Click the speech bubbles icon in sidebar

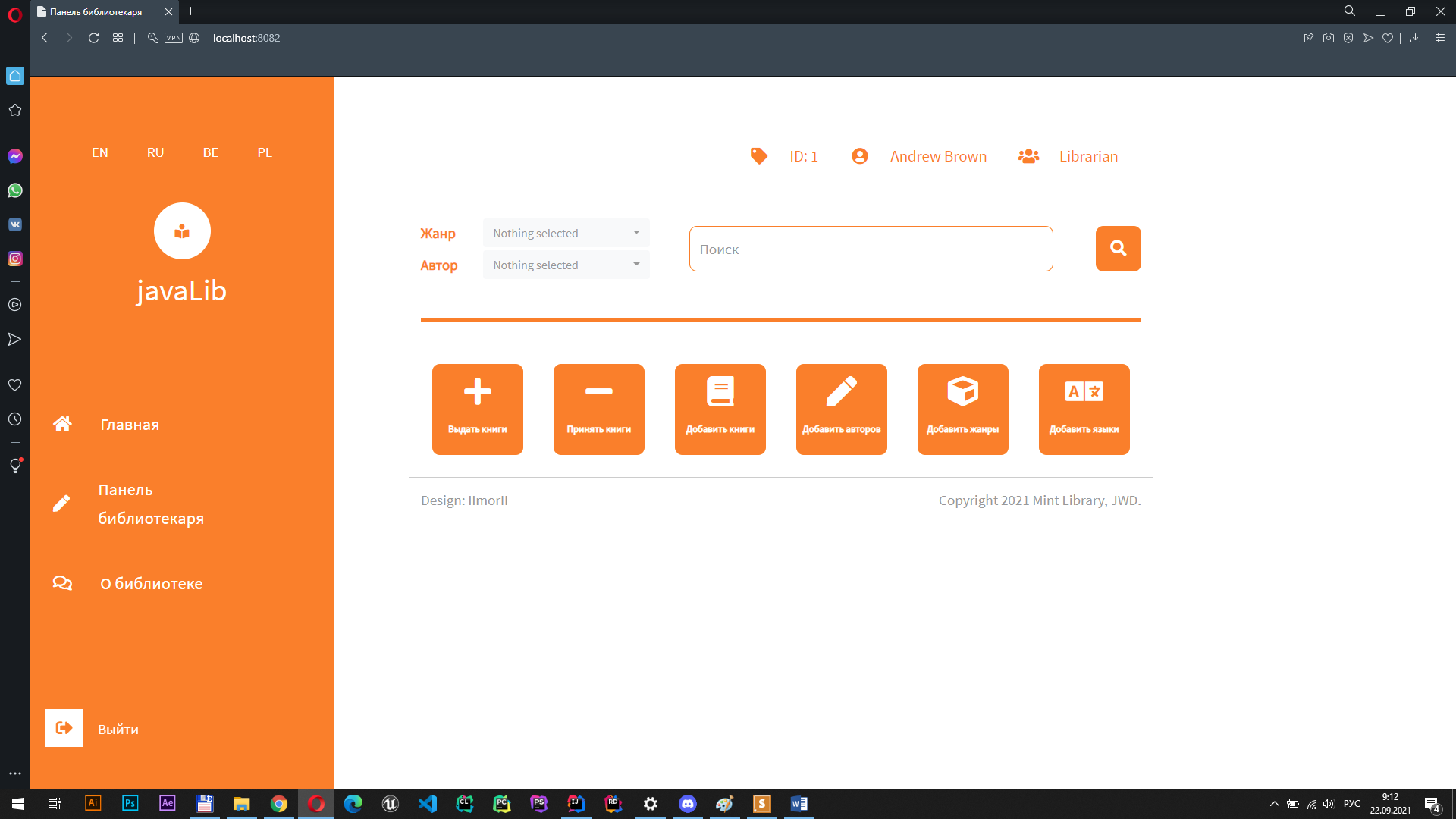pyautogui.click(x=62, y=583)
